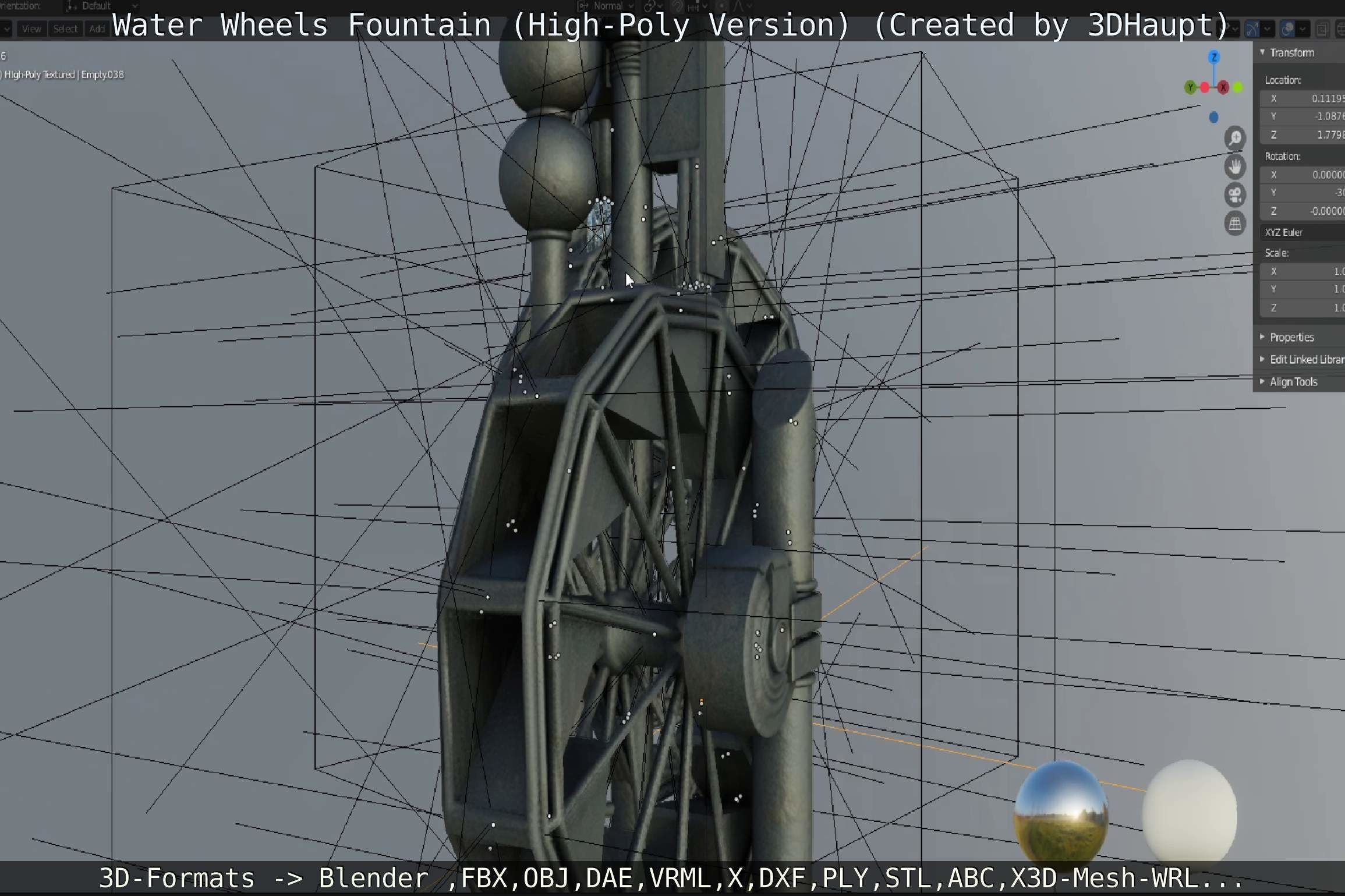Toggle the show gizmo button in header

coord(1251,29)
